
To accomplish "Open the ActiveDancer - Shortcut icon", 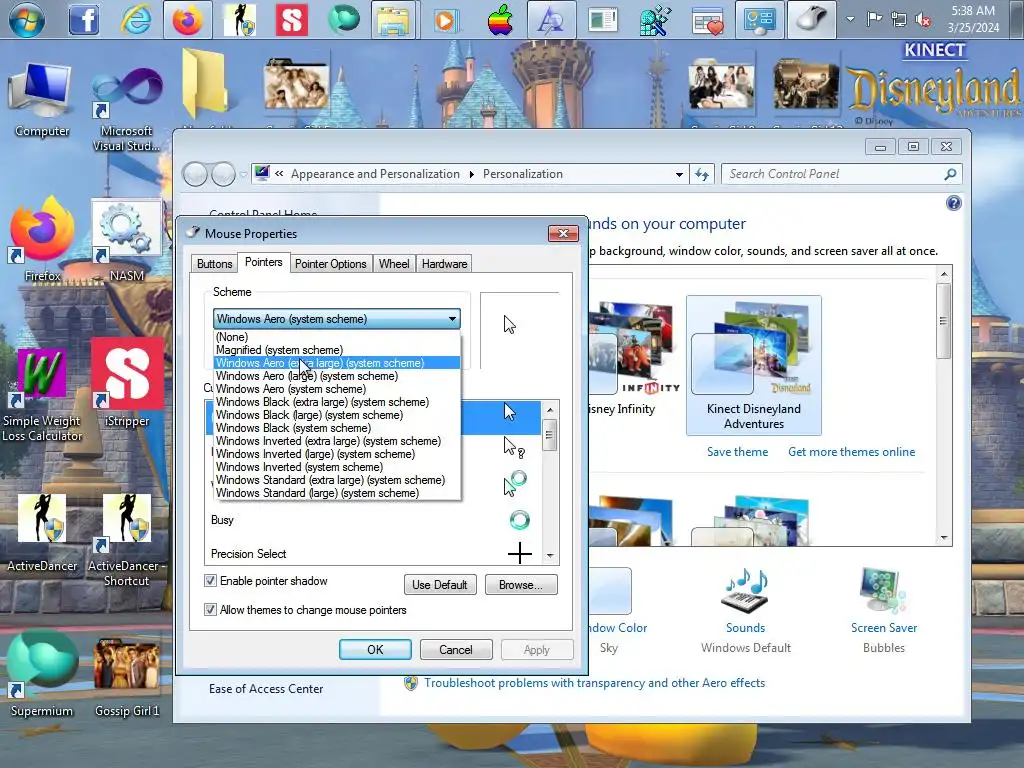I will point(126,541).
